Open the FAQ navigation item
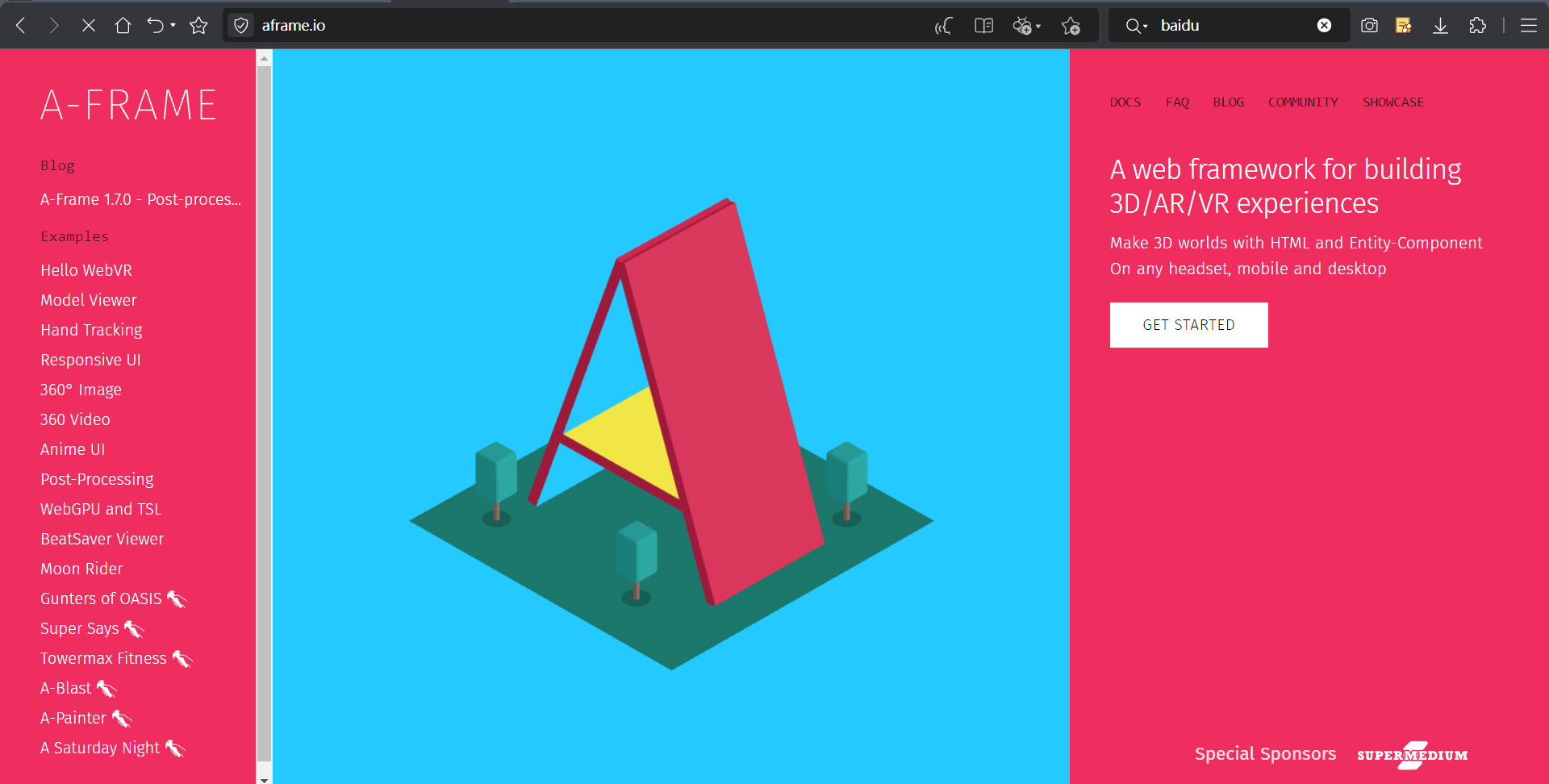The image size is (1549, 784). (1177, 102)
